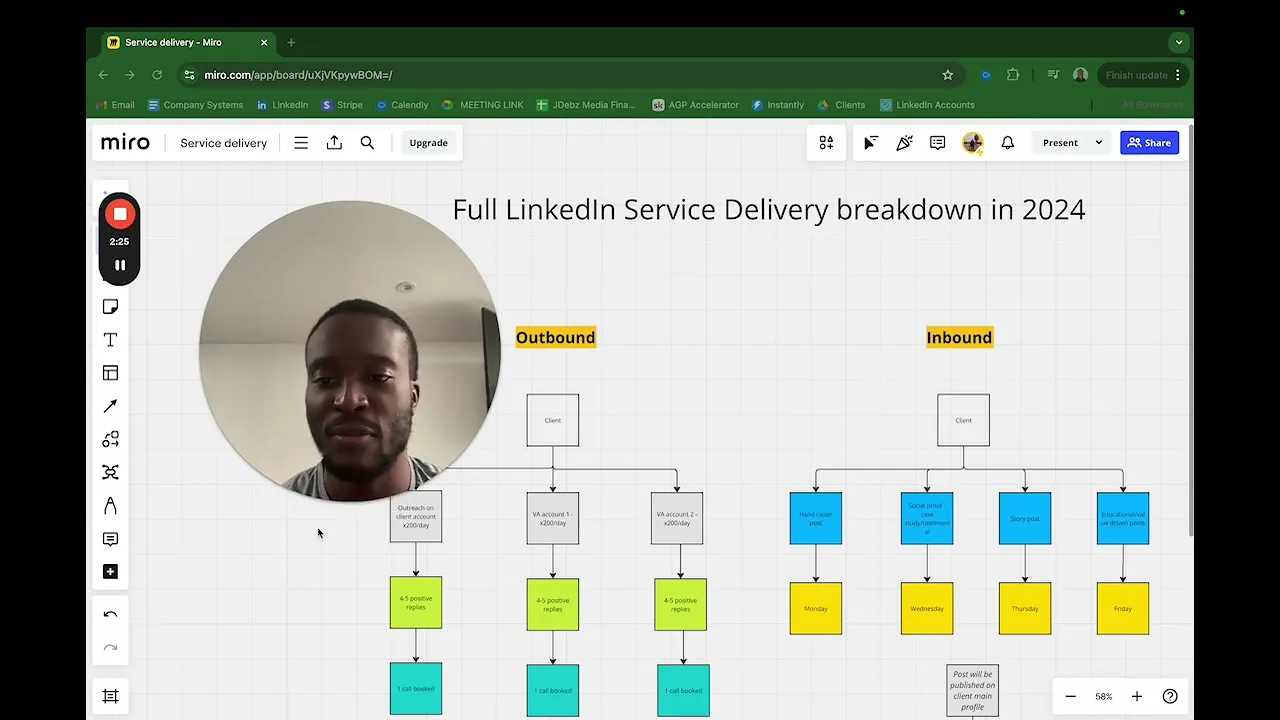Open the main menu hamburger icon
Screen dimensions: 1280x720
pyautogui.click(x=301, y=143)
